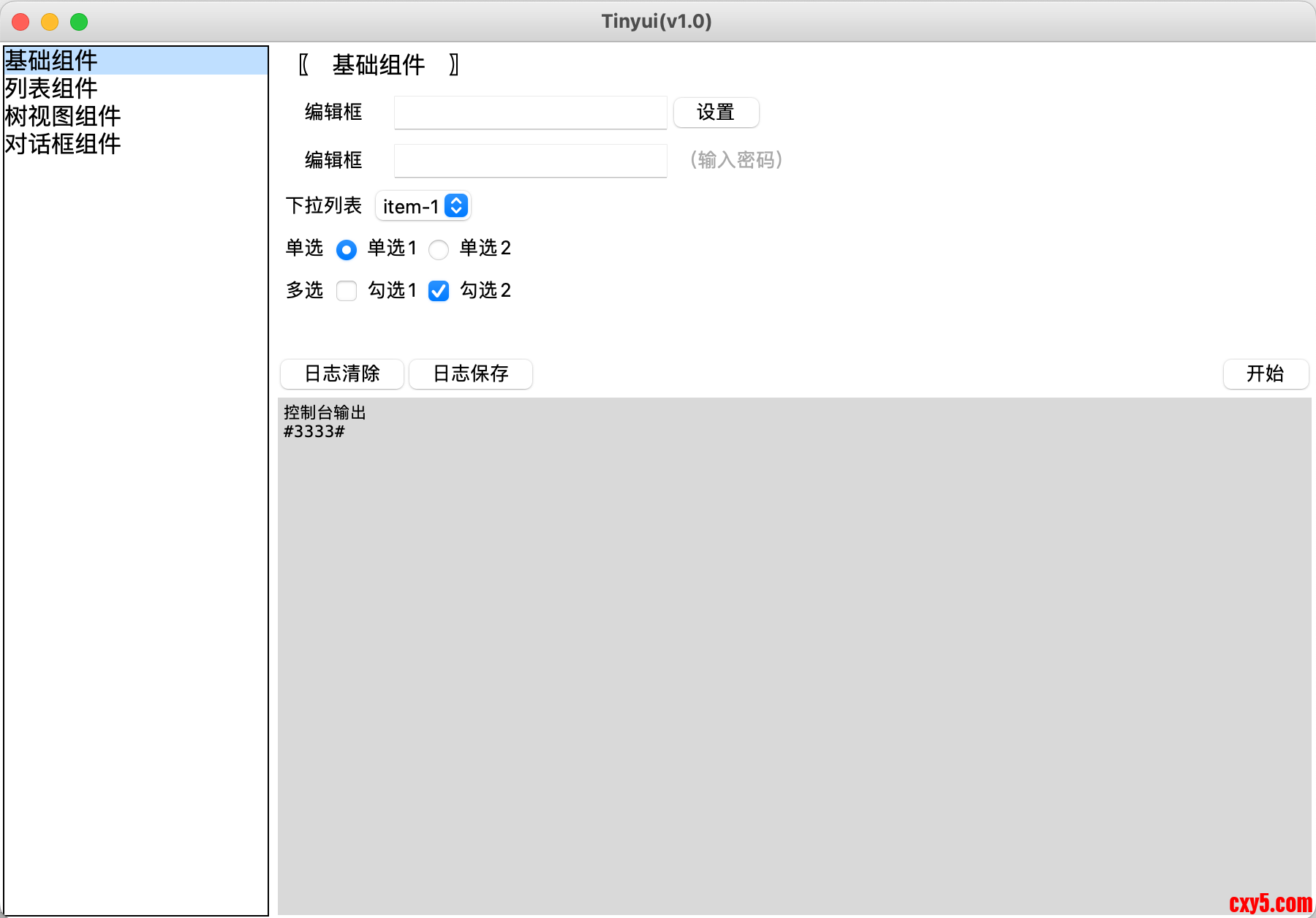Close the Tinyui window with red button

tap(20, 22)
